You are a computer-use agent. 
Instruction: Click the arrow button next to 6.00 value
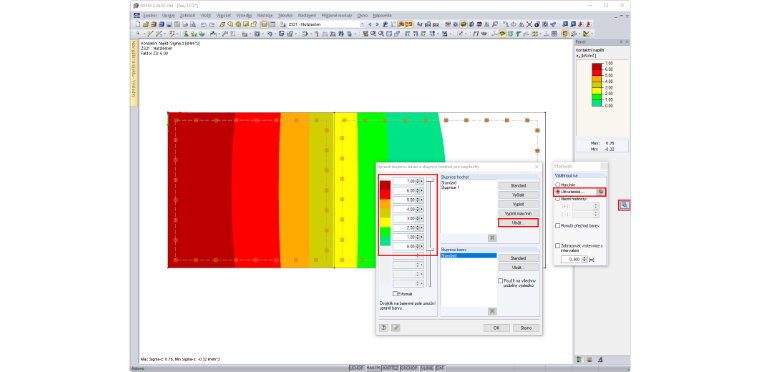422,191
